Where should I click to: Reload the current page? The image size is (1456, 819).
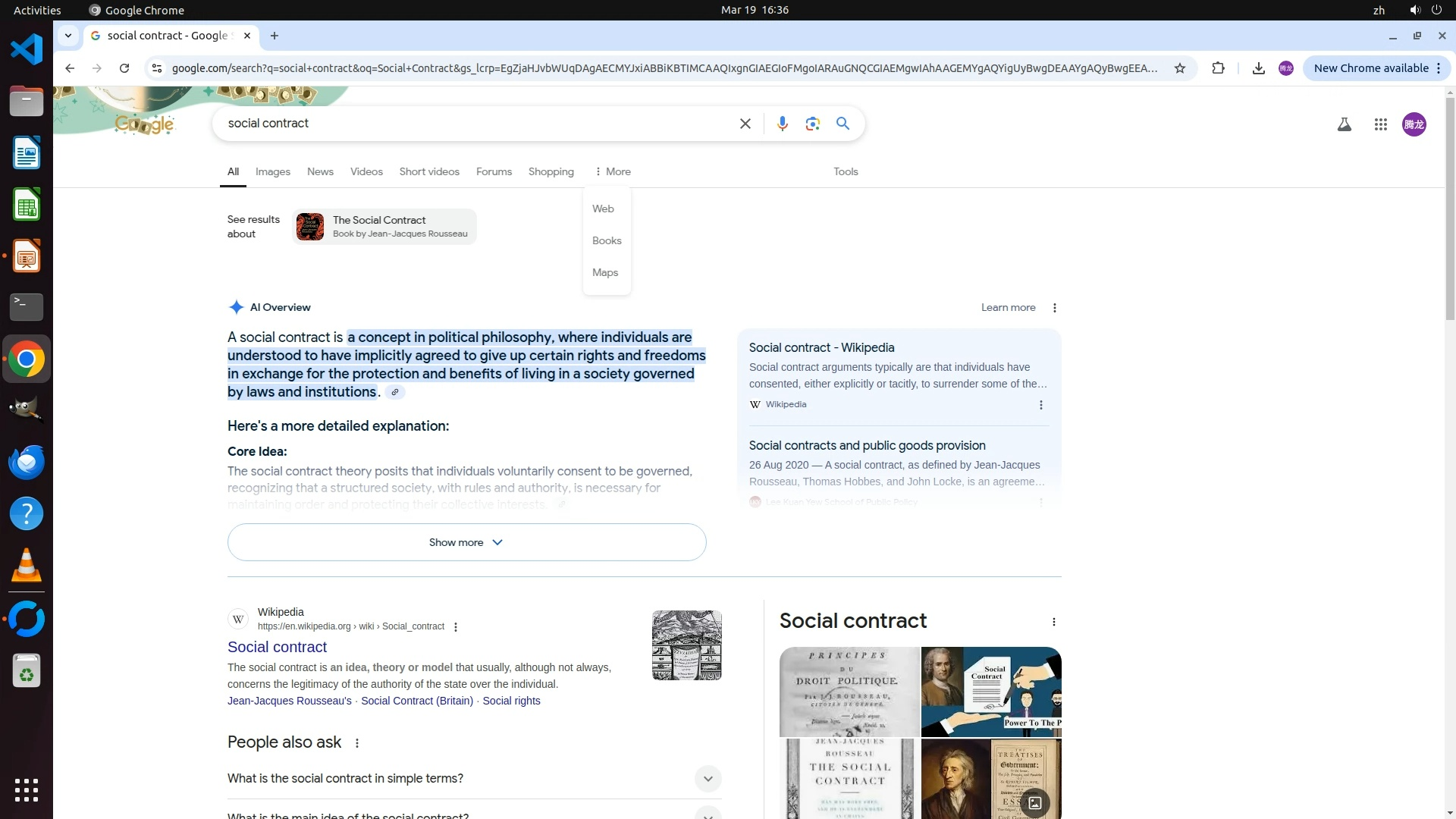tap(124, 68)
